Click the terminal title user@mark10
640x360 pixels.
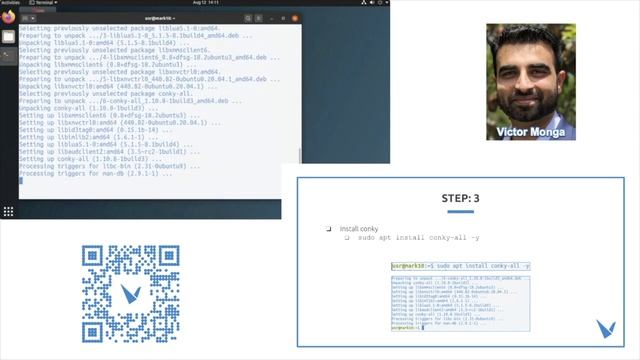(160, 18)
